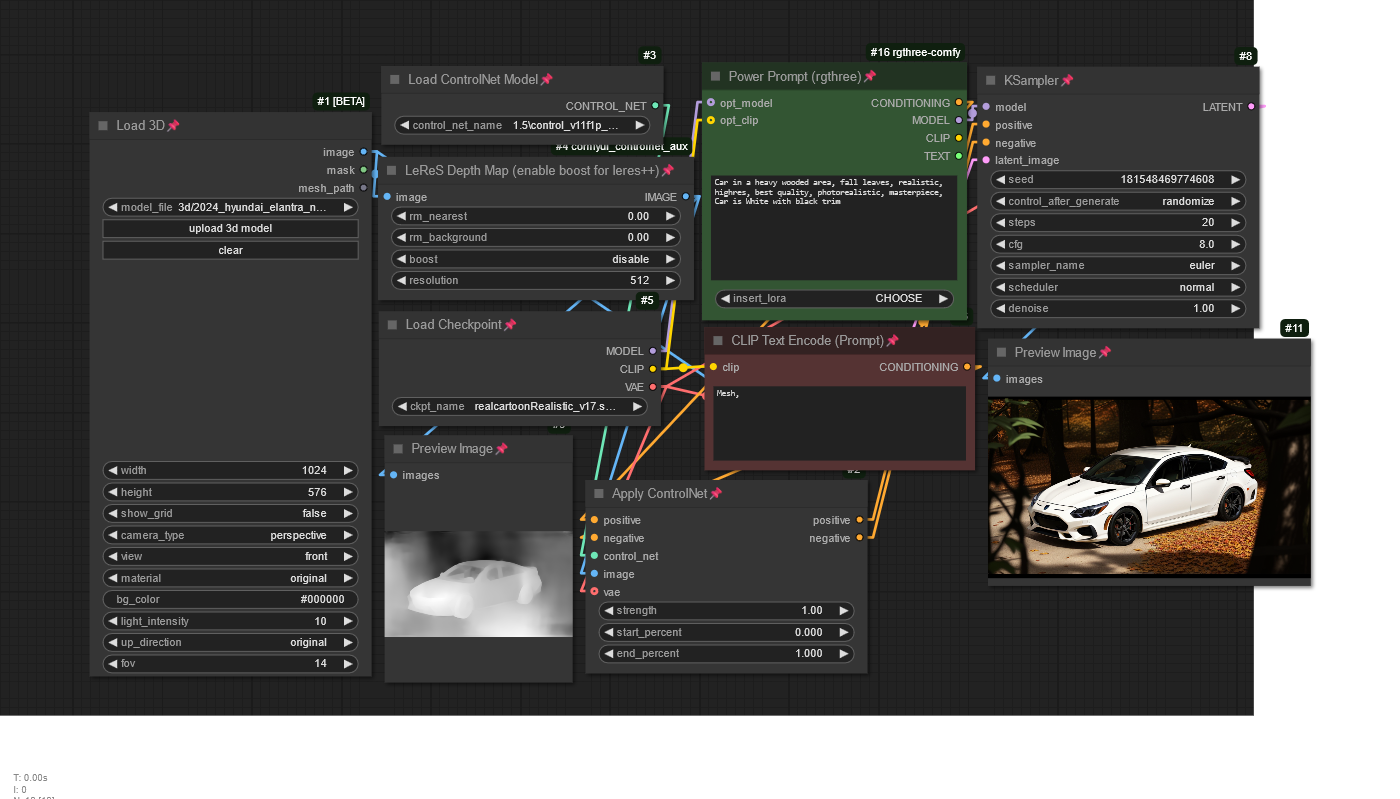Screen dimensions: 1400x799
Task: Increase the steps value with right arrow
Action: point(1236,222)
